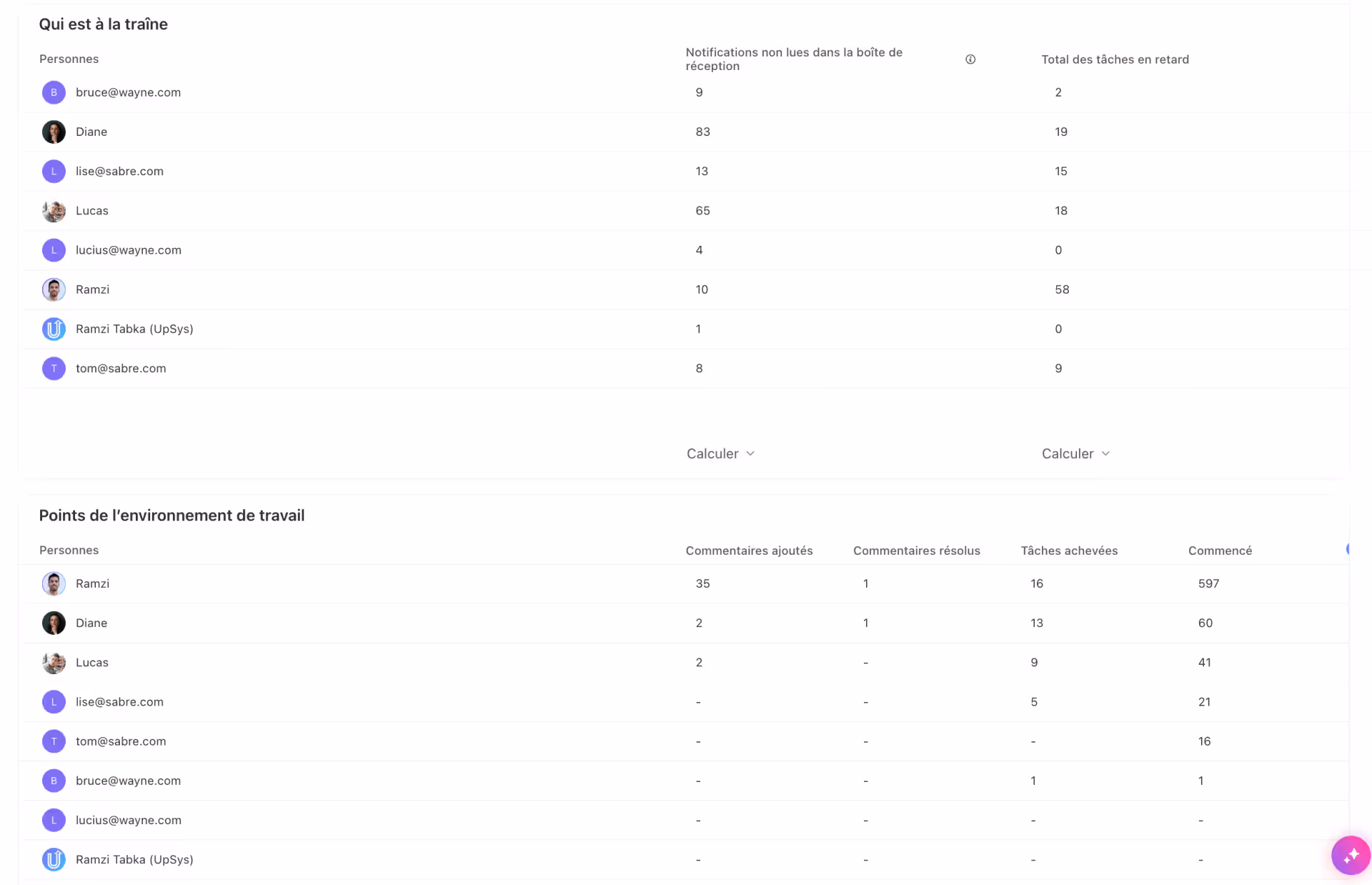Open Calculer dropdown under overdue tasks column
Image resolution: width=1372 pixels, height=885 pixels.
[x=1075, y=454]
